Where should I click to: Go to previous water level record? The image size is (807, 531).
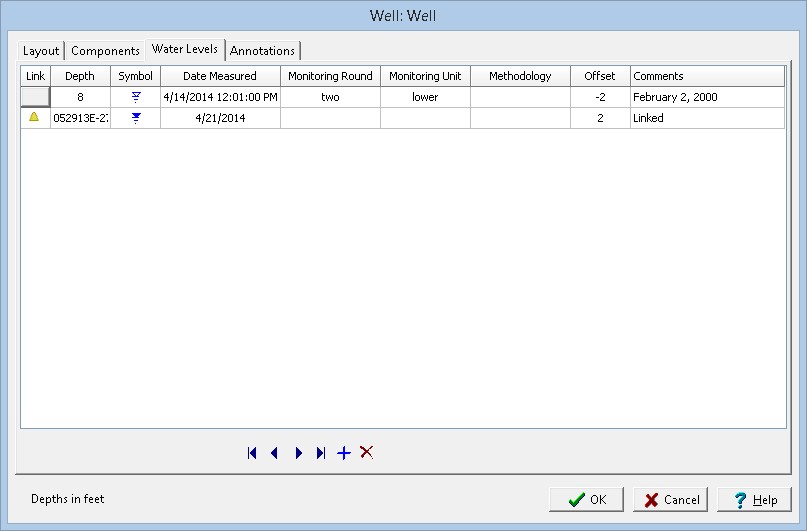pos(274,453)
